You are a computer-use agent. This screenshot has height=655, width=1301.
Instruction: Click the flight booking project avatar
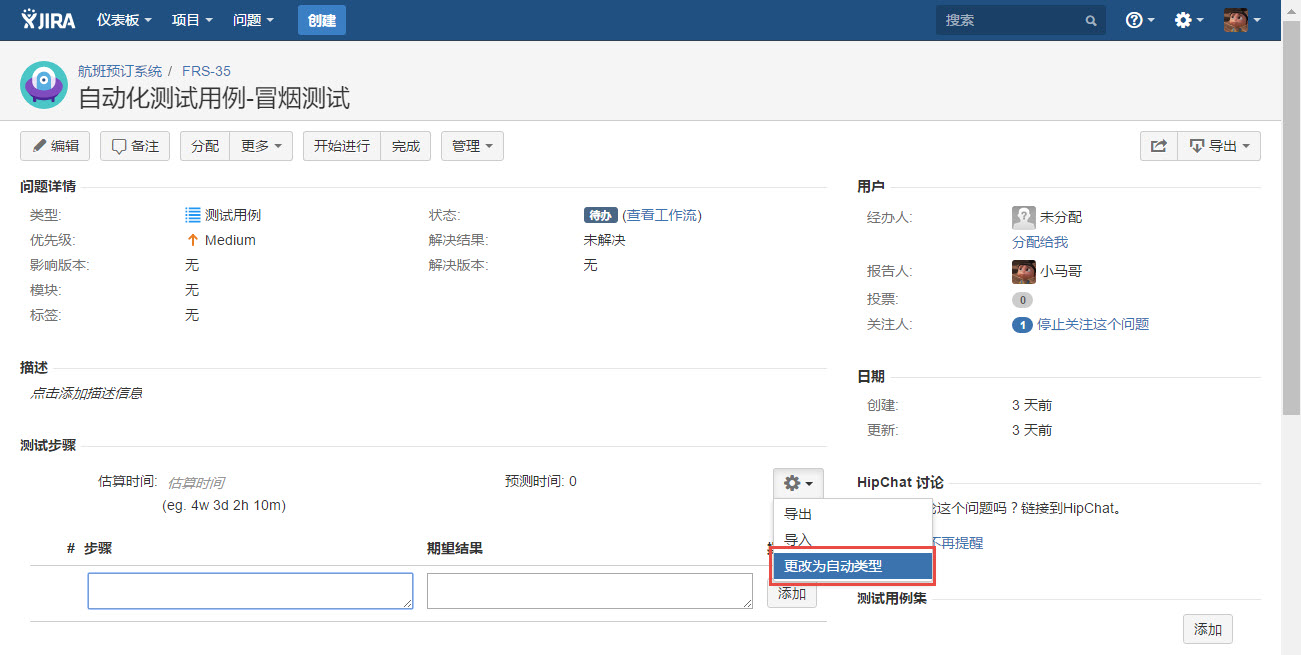(44, 85)
